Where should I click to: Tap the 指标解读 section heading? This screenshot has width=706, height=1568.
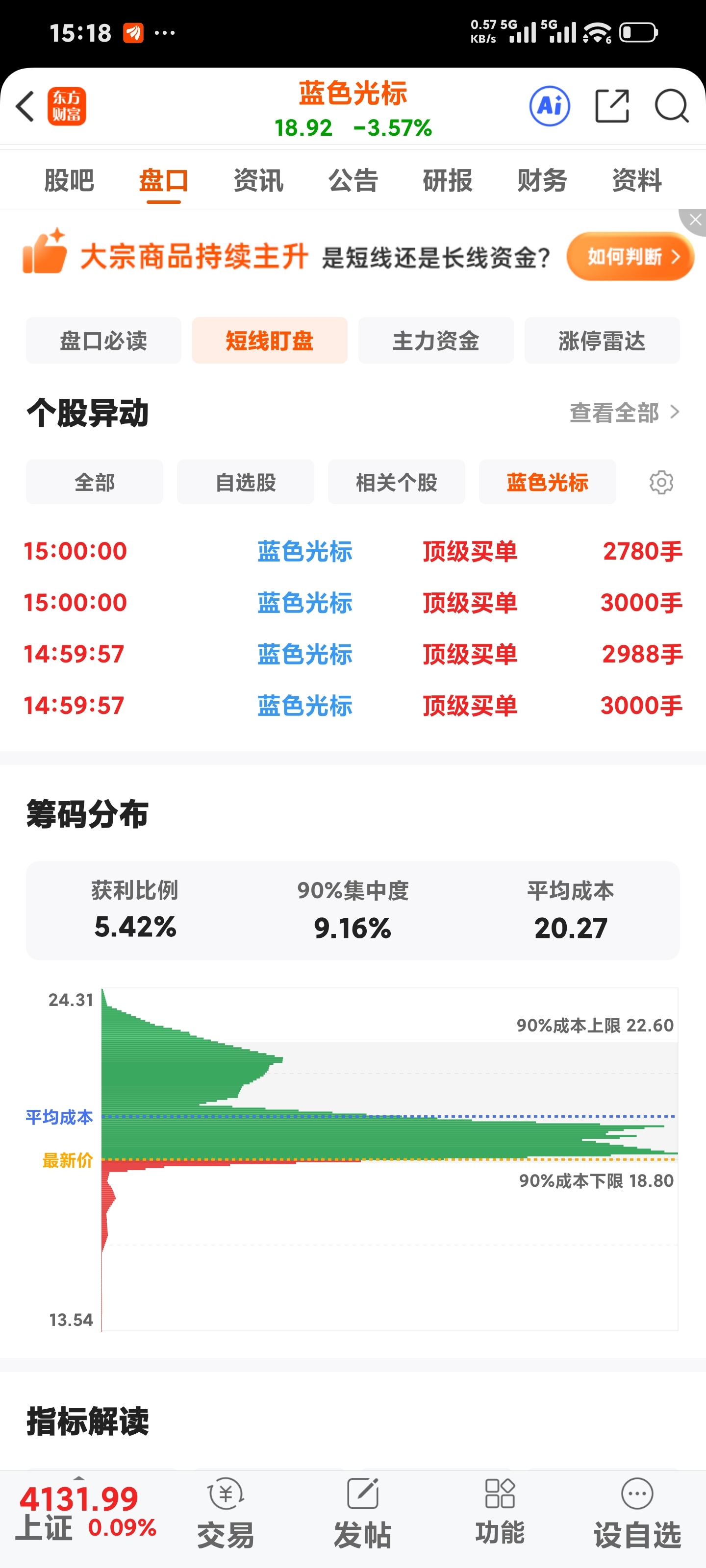88,1421
